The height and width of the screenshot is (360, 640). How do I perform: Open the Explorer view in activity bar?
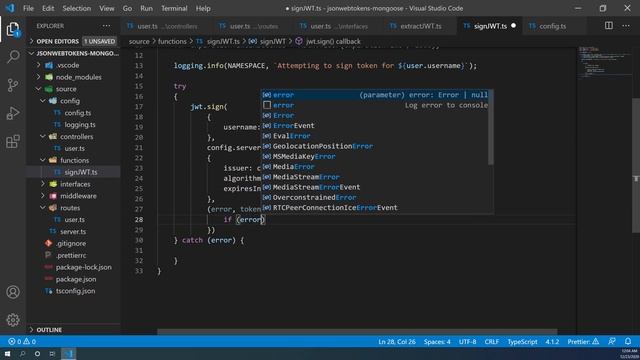coord(13,29)
